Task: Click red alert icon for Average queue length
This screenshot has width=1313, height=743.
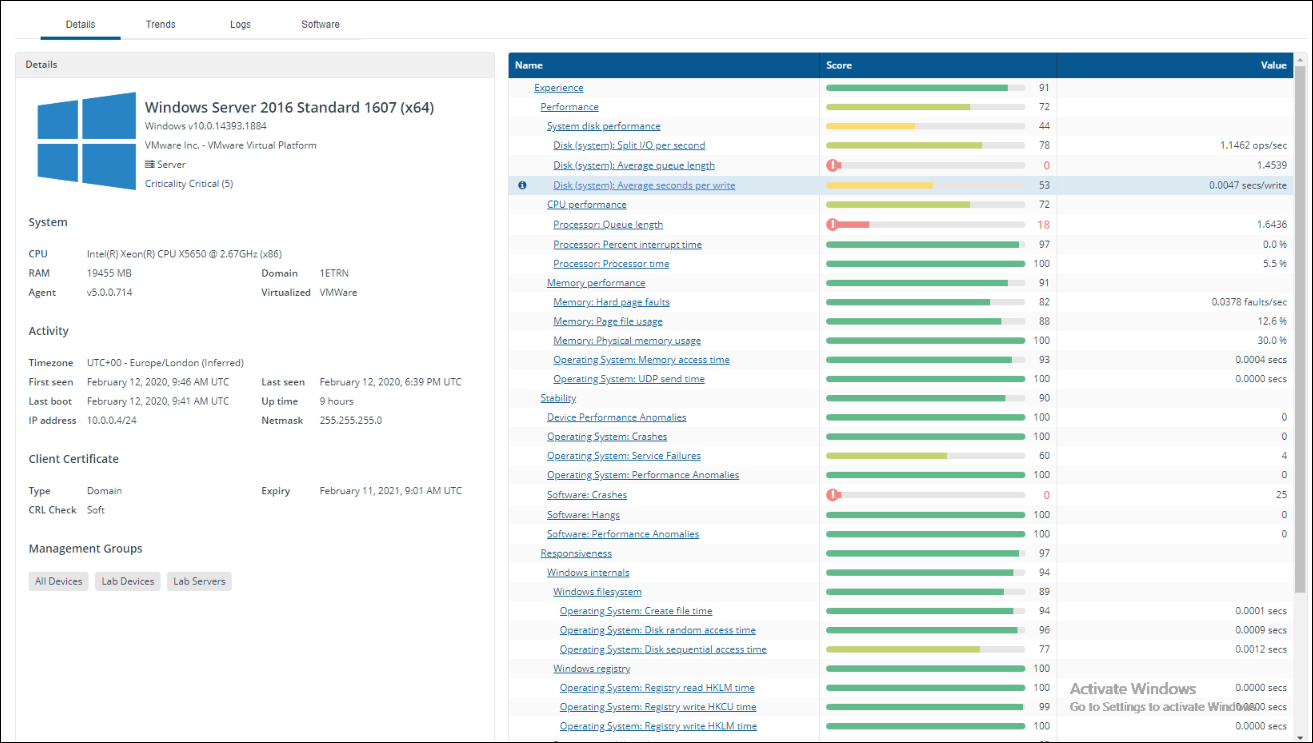Action: (832, 166)
